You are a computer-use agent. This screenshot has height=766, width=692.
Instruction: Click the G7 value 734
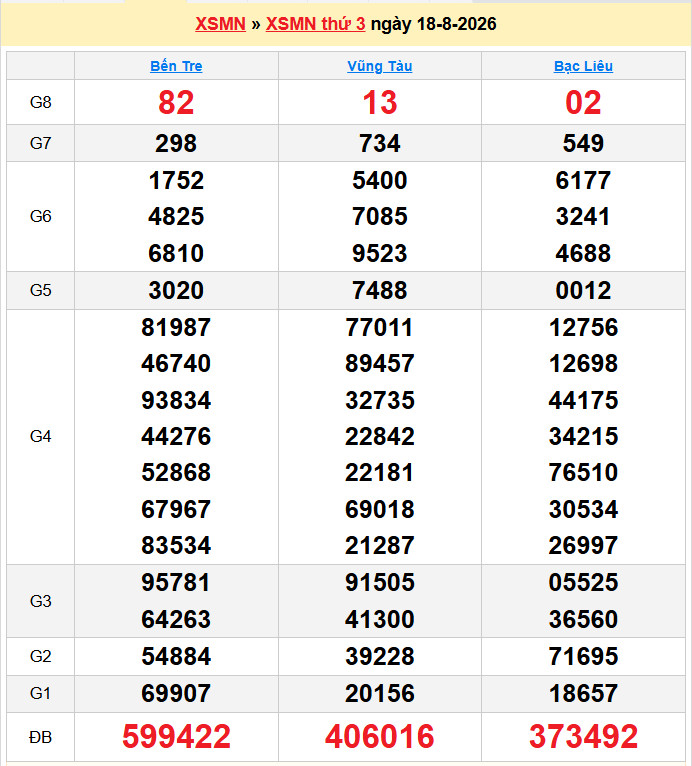click(380, 144)
